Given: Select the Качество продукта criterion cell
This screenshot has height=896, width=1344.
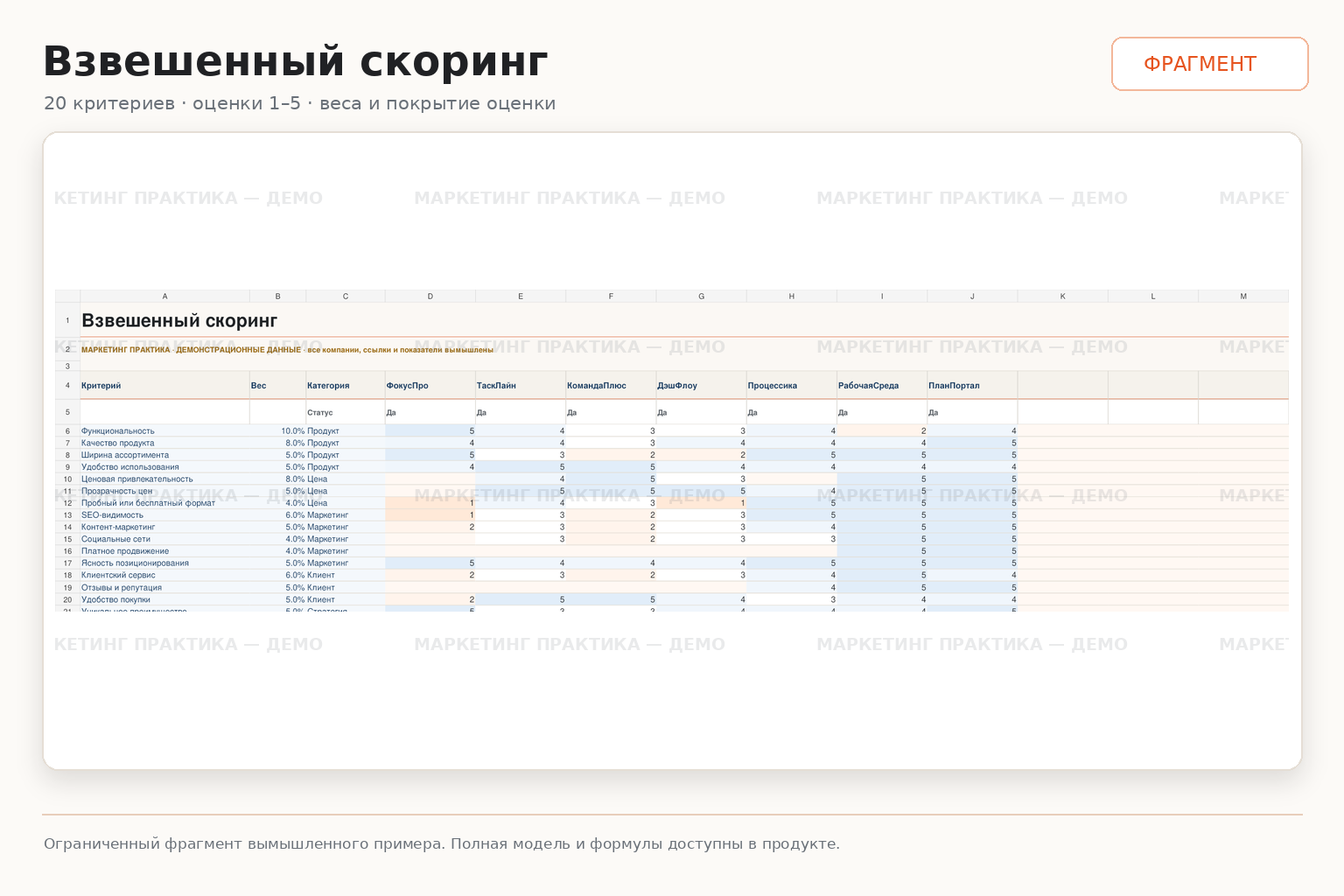Looking at the screenshot, I should click(x=164, y=443).
